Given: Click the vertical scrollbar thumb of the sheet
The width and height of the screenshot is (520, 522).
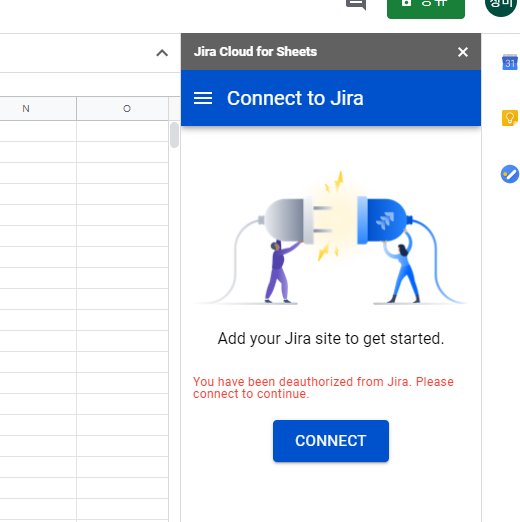Looking at the screenshot, I should pyautogui.click(x=174, y=135).
